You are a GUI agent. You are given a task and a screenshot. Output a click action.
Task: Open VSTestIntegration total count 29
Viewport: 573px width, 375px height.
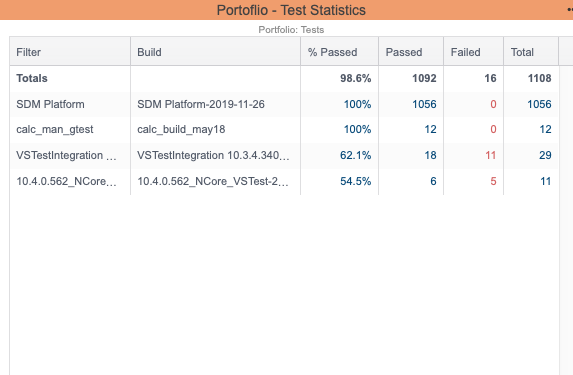(545, 155)
